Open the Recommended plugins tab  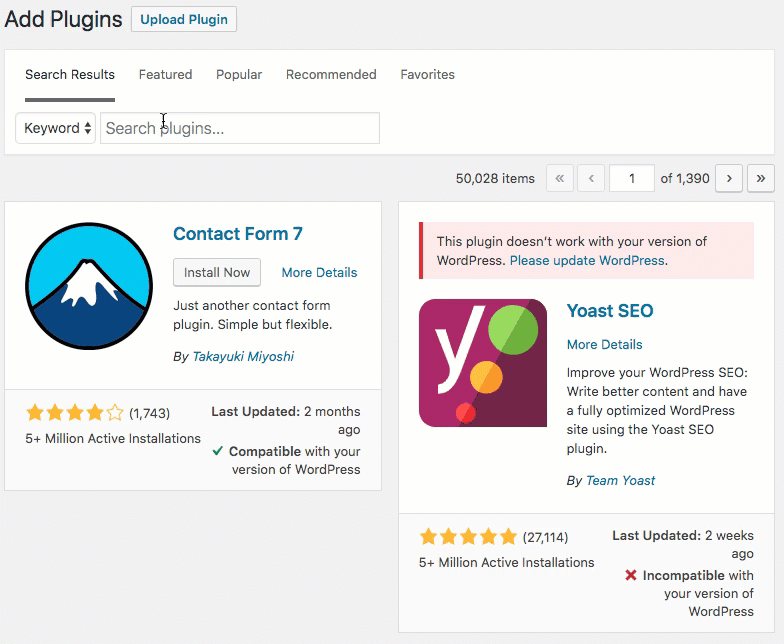point(331,74)
